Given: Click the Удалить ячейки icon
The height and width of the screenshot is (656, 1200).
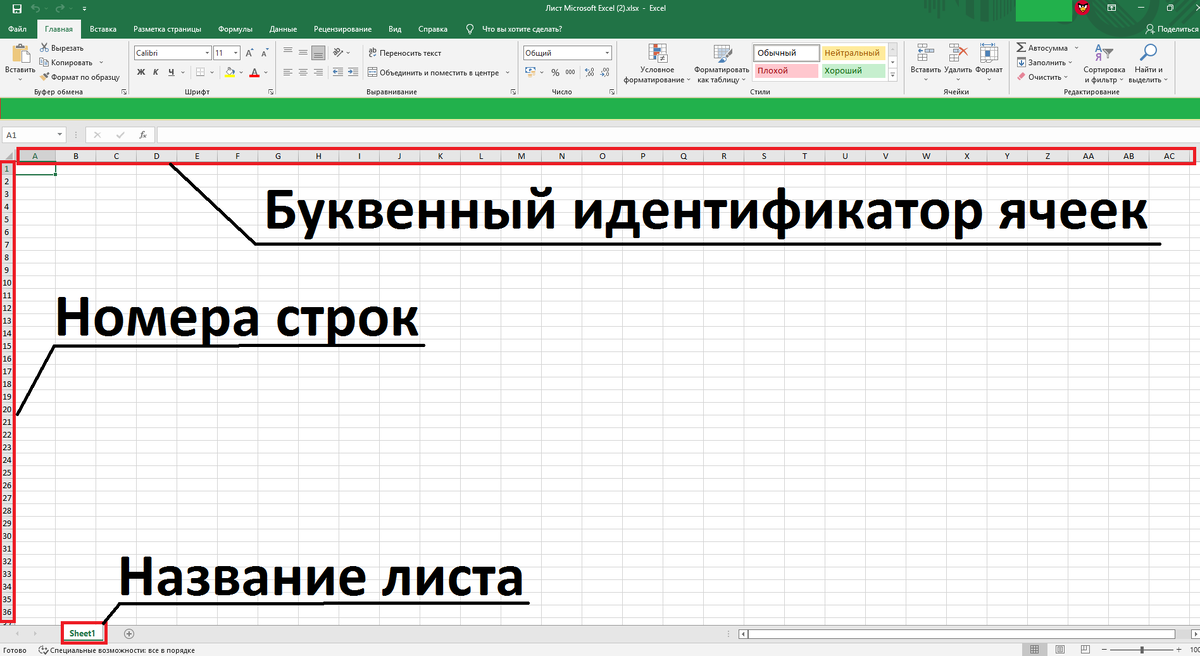Looking at the screenshot, I should (x=957, y=53).
